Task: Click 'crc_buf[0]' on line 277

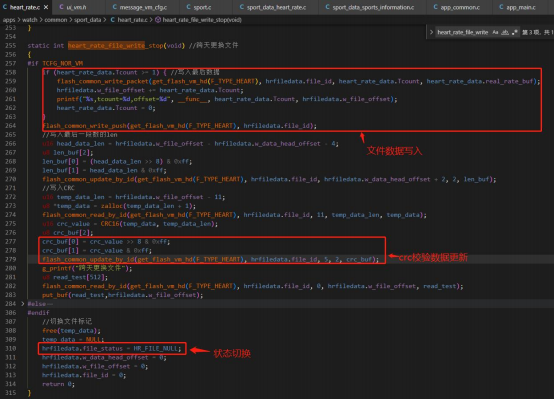Action: [60, 241]
